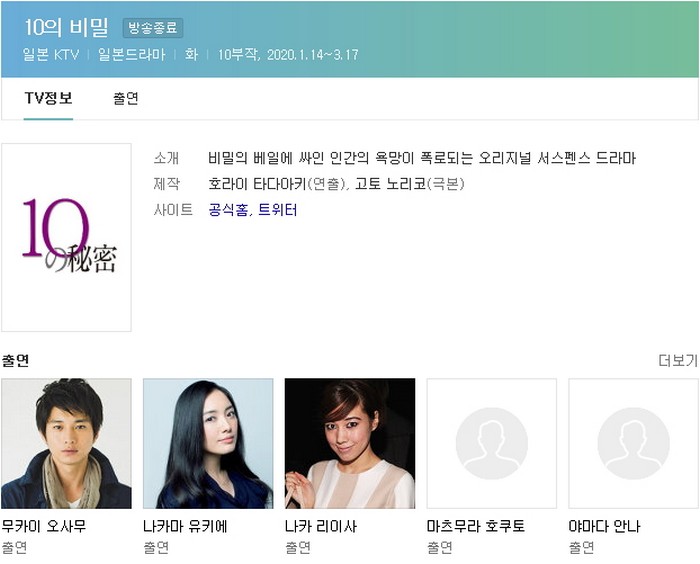The height and width of the screenshot is (564, 700).
Task: Click the 10의 비밀 title heading
Action: click(67, 28)
